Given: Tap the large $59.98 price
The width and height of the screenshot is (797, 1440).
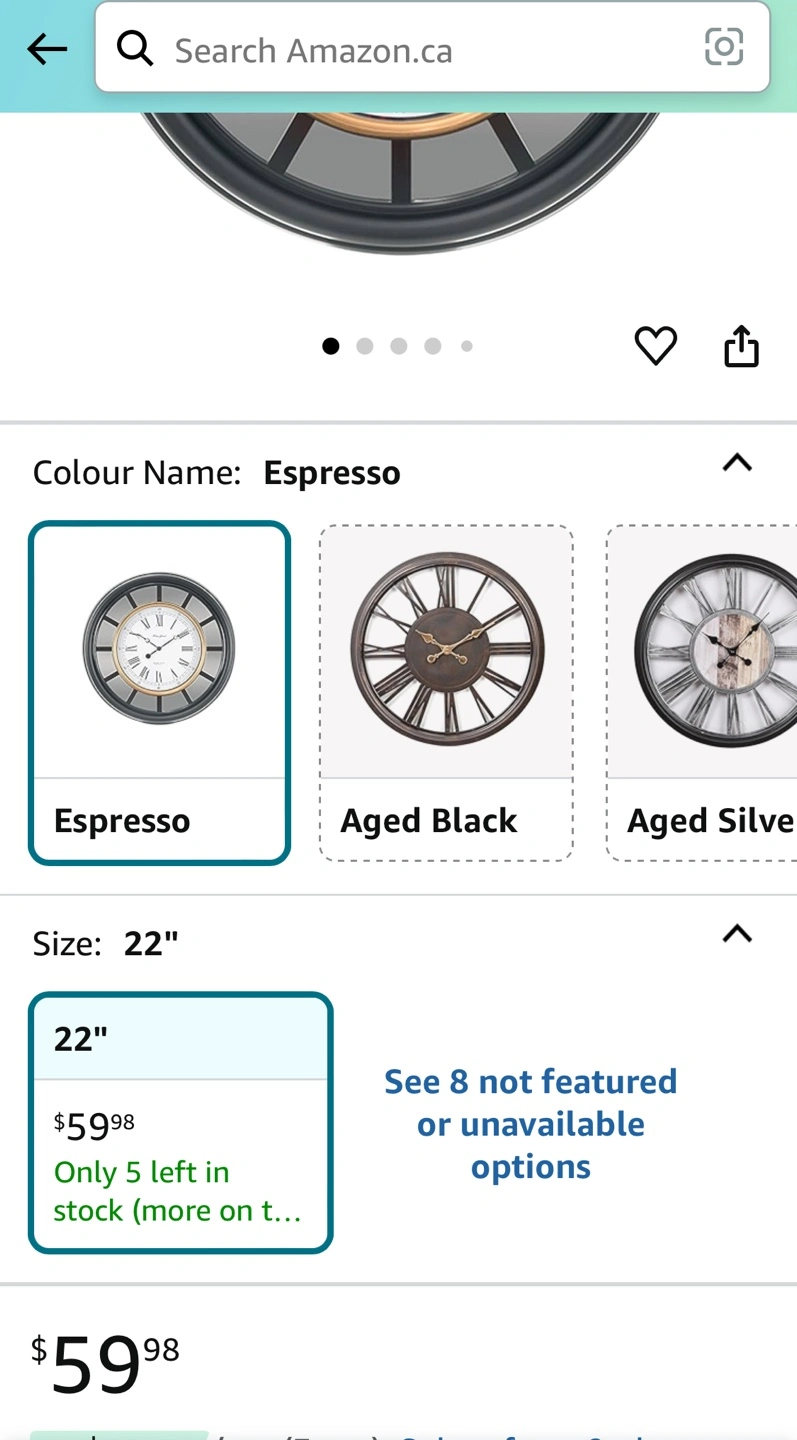Looking at the screenshot, I should [x=105, y=1363].
